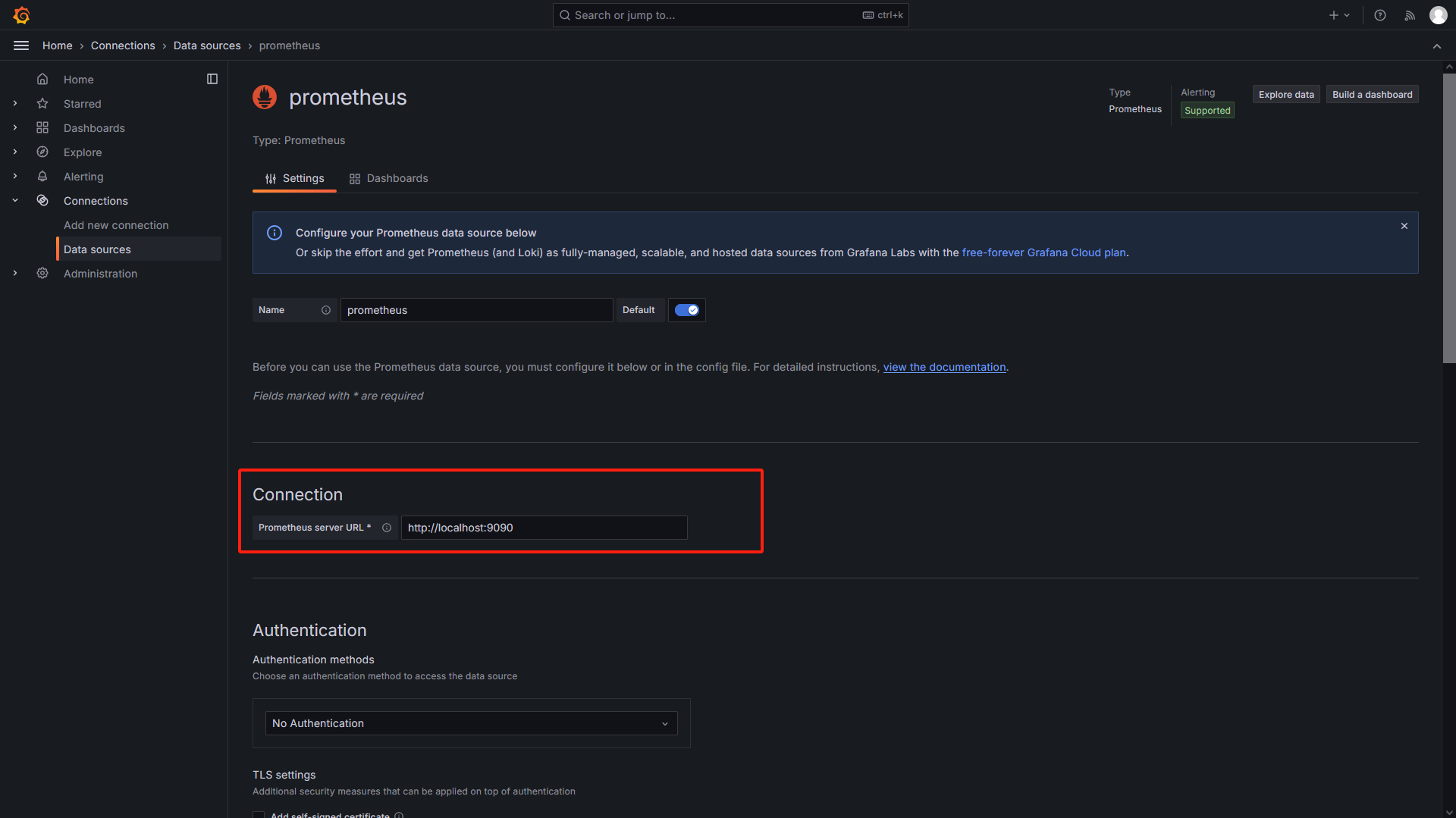This screenshot has width=1456, height=818.
Task: Click the TLS settings heading
Action: [x=284, y=775]
